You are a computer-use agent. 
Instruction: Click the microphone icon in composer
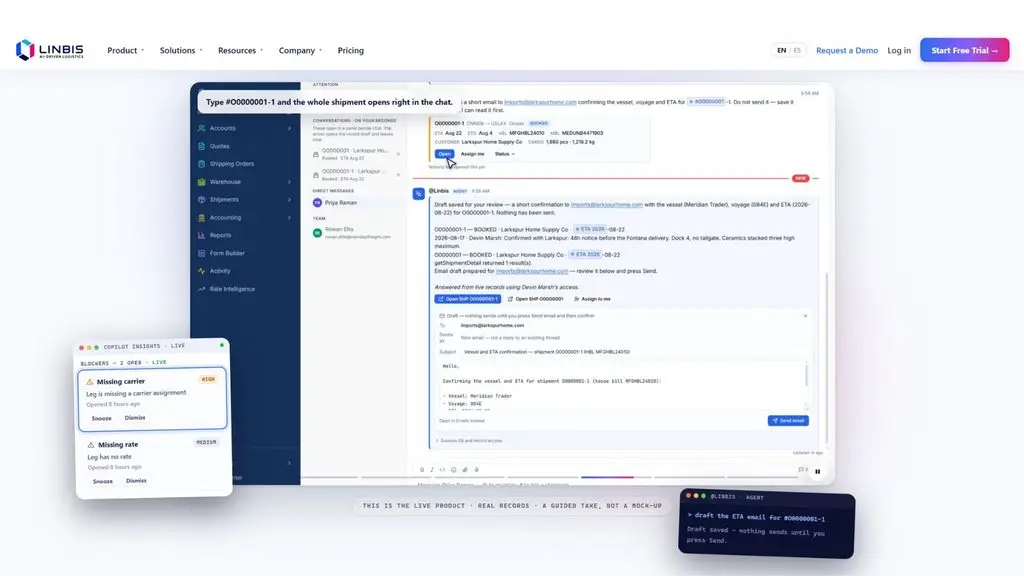477,470
